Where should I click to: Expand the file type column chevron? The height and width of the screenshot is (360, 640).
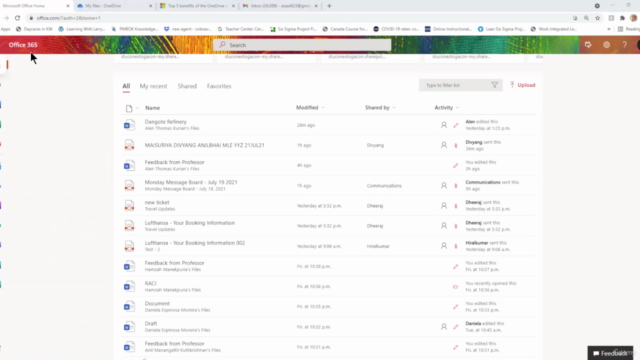[138, 108]
